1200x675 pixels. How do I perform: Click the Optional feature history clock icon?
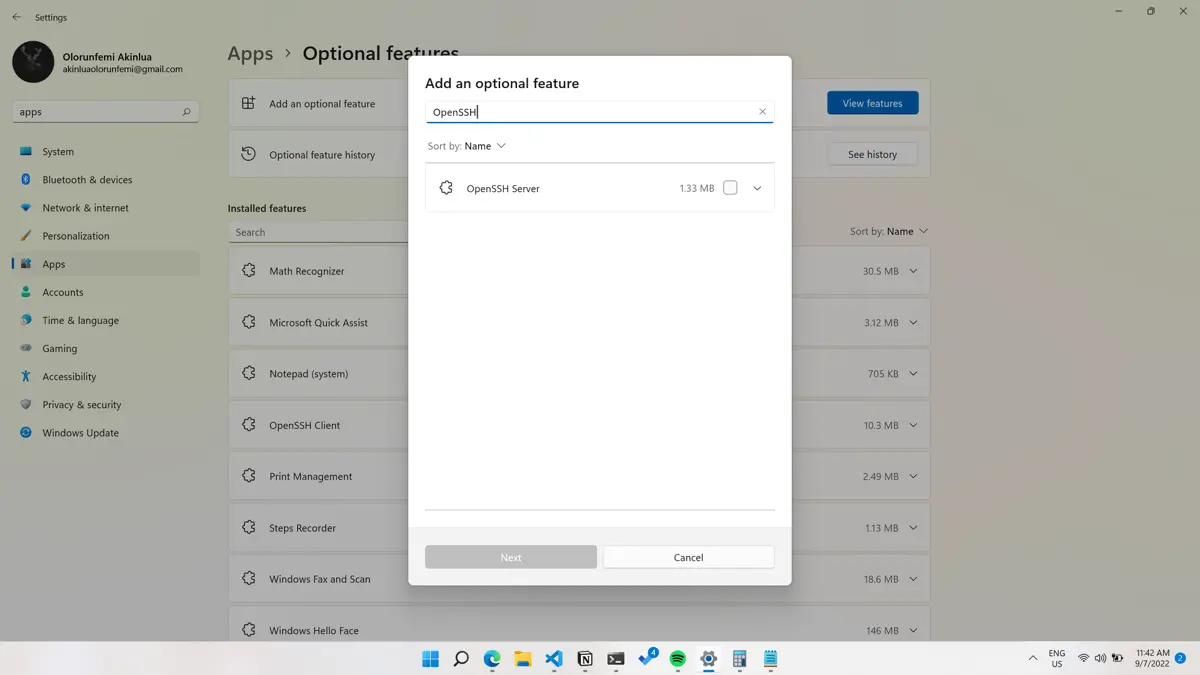pyautogui.click(x=249, y=154)
